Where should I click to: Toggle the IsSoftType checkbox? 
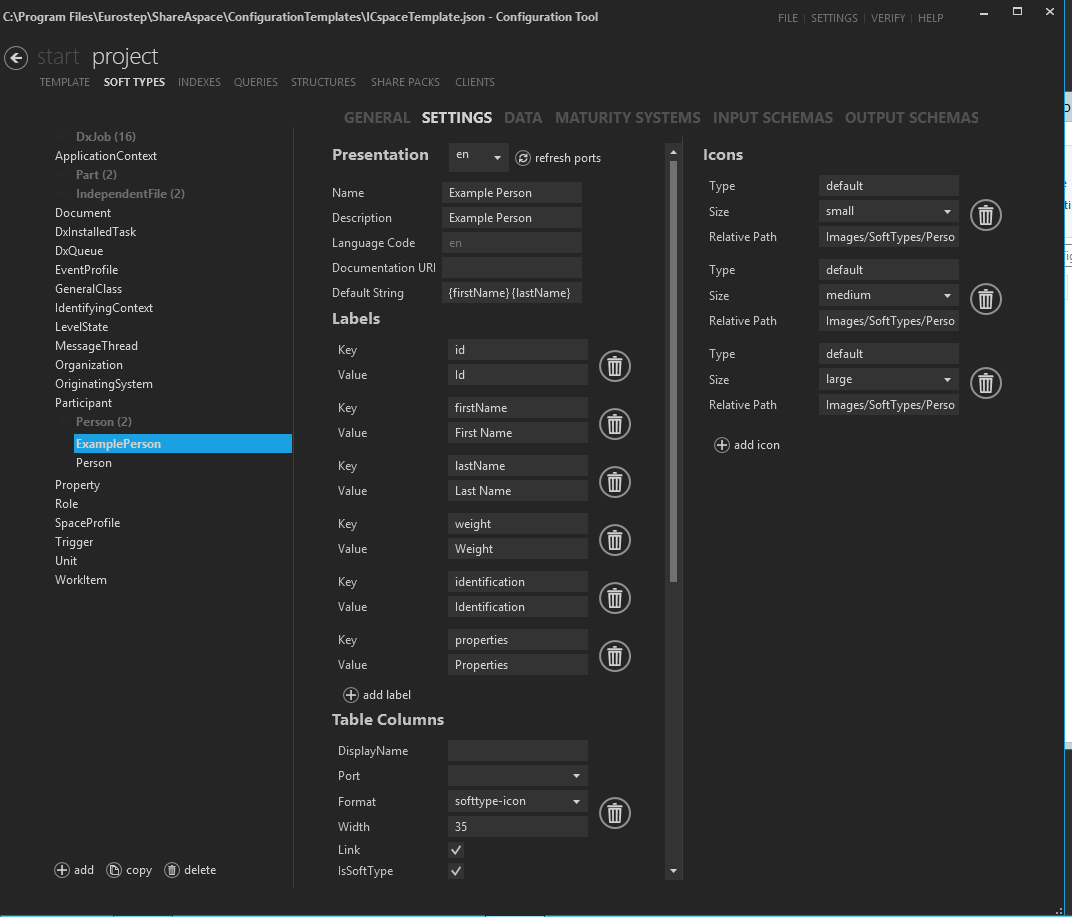point(456,871)
